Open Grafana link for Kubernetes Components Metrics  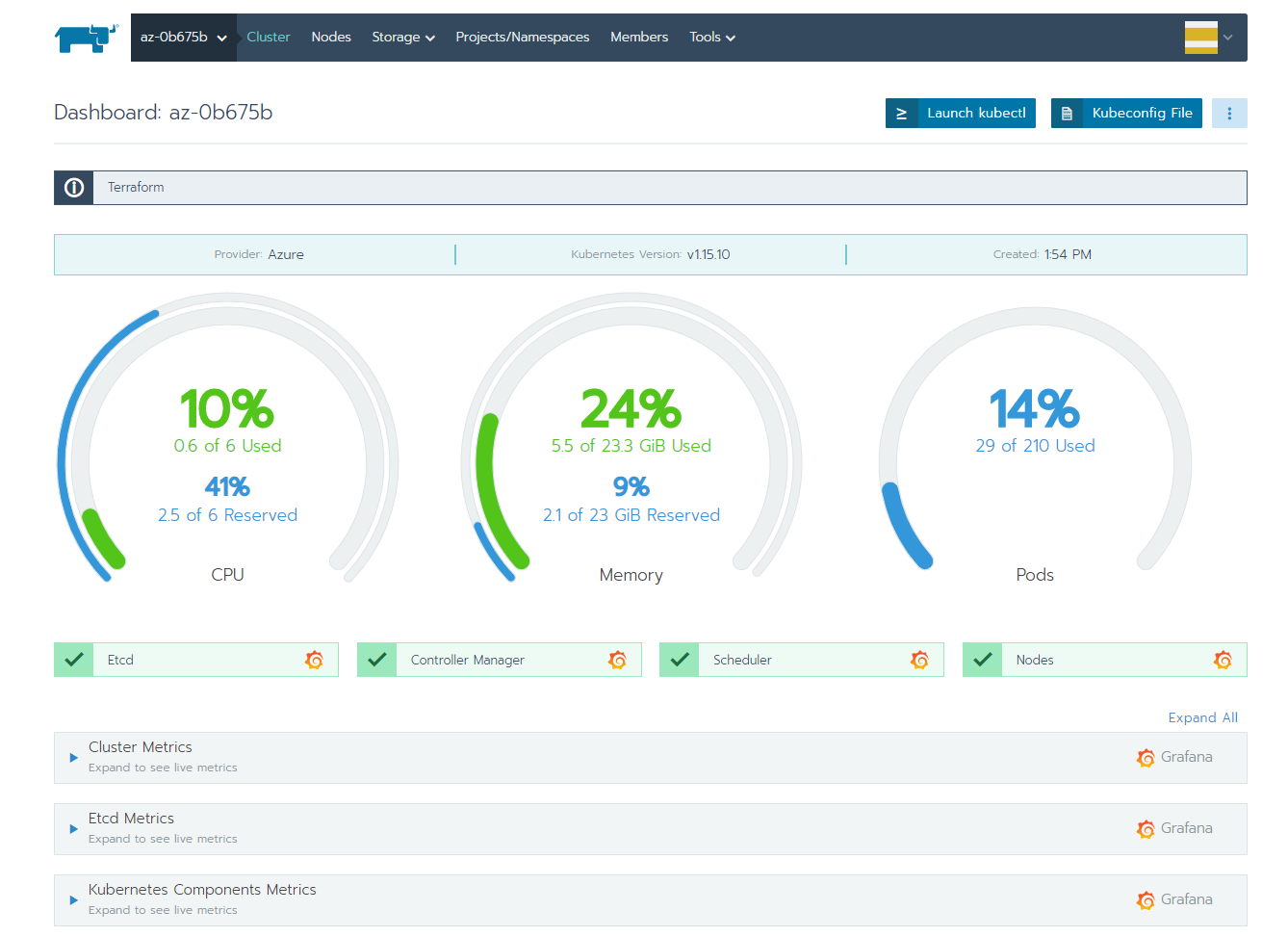coord(1174,899)
